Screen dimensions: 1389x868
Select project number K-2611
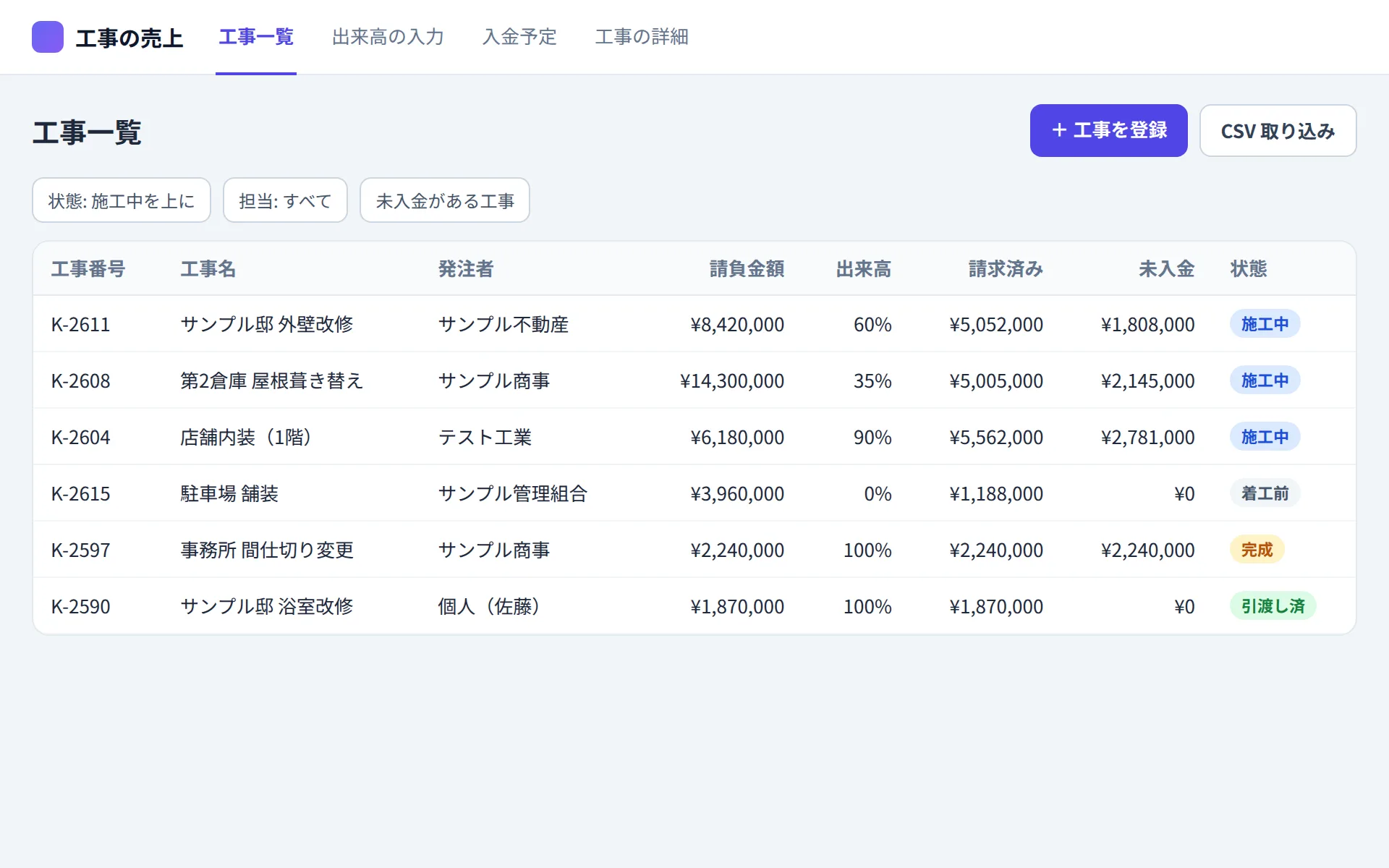click(81, 324)
